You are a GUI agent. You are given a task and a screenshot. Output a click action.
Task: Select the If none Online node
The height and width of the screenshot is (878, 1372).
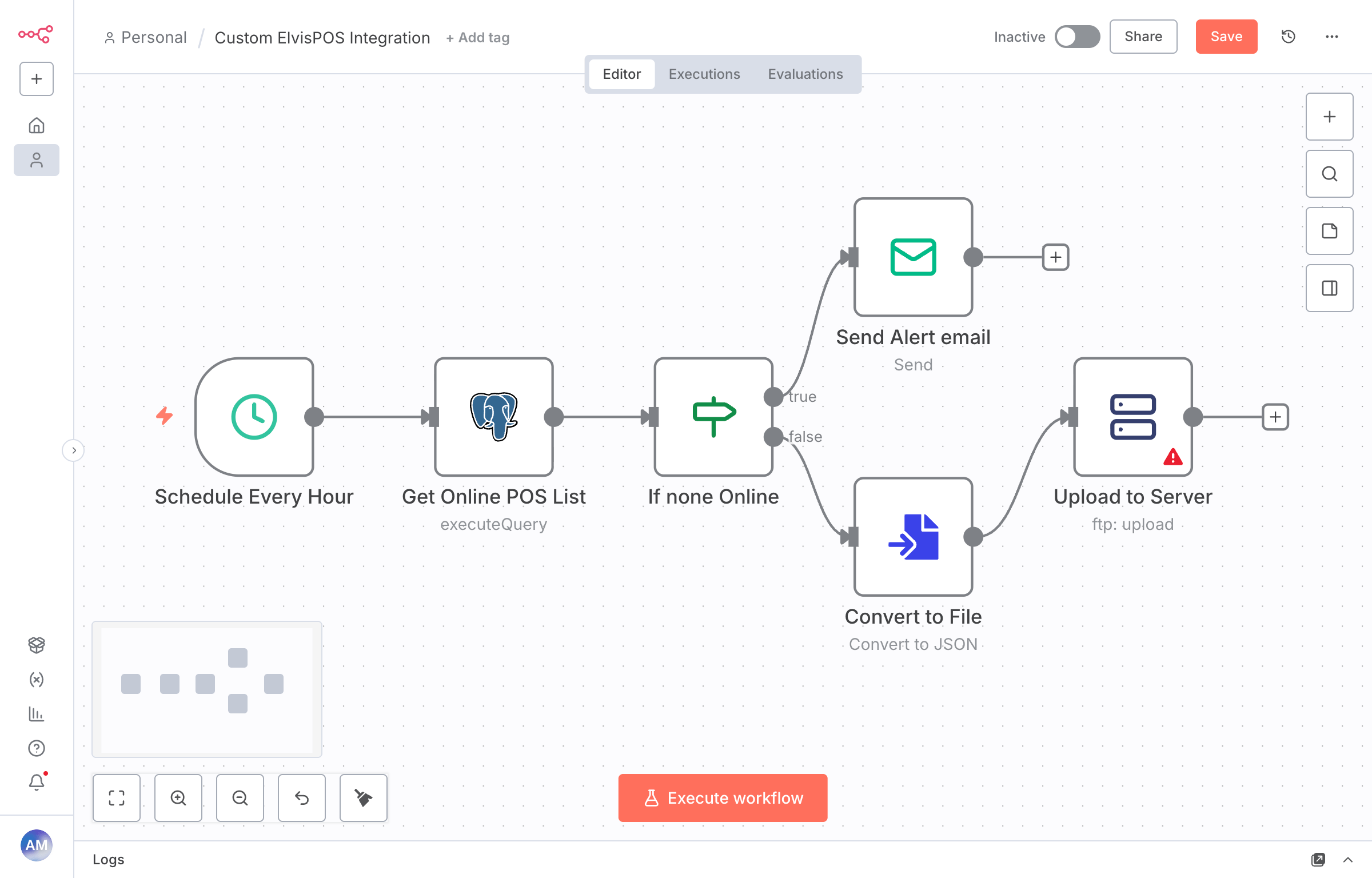pos(713,417)
